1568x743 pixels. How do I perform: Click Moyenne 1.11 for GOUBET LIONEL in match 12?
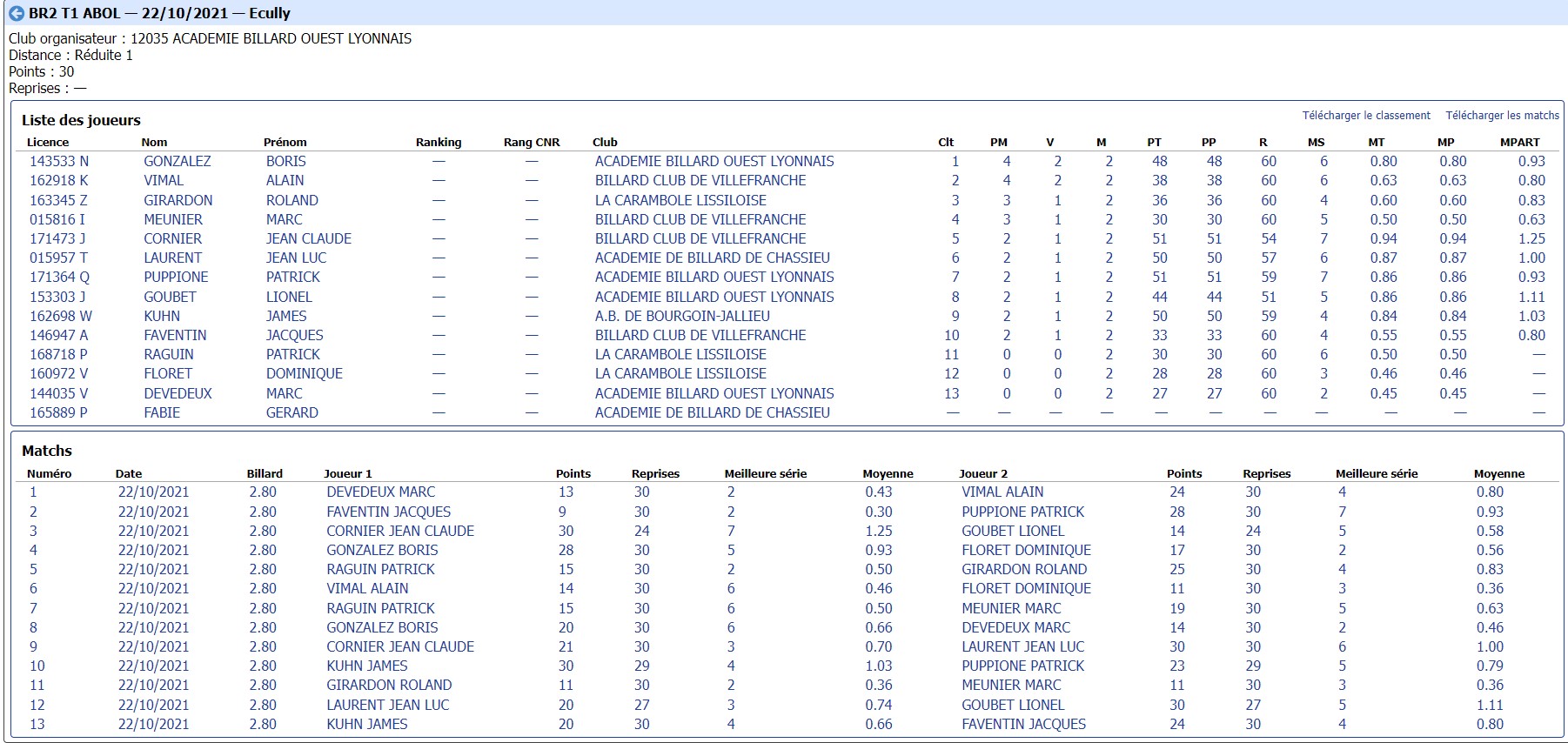click(x=1490, y=705)
